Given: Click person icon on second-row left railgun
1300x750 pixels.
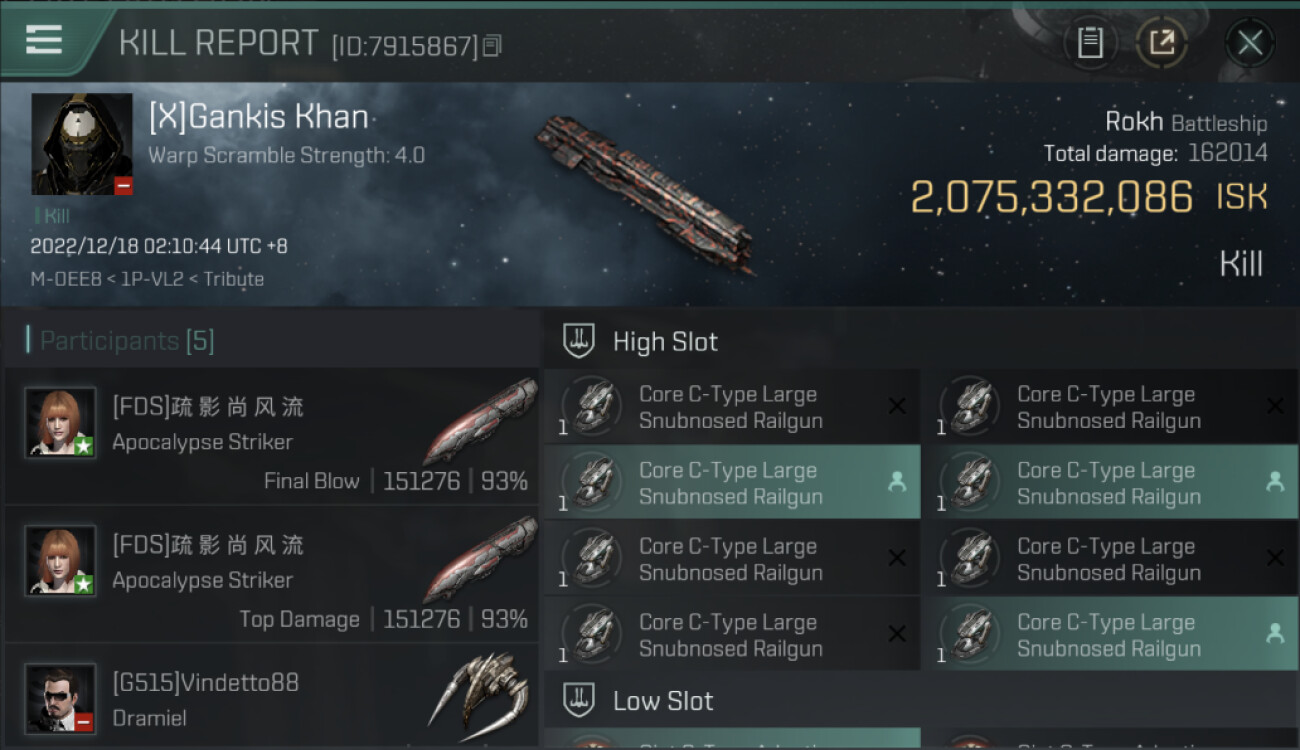Looking at the screenshot, I should [897, 482].
